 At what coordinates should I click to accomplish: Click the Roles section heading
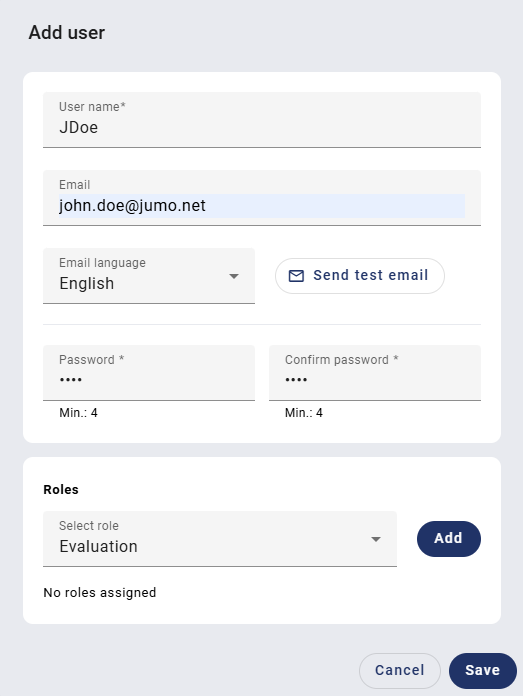click(61, 490)
